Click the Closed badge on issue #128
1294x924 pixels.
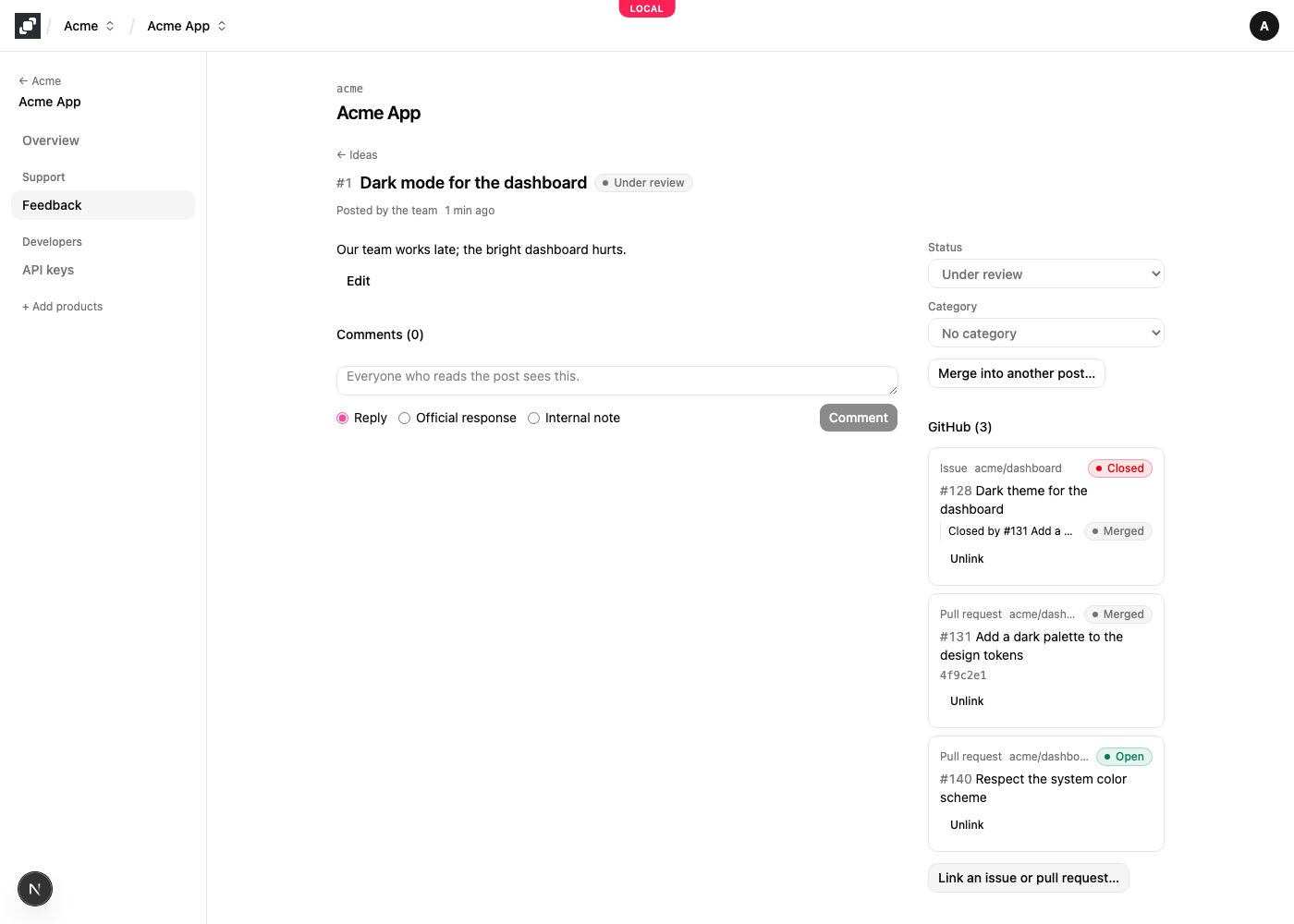coord(1120,468)
